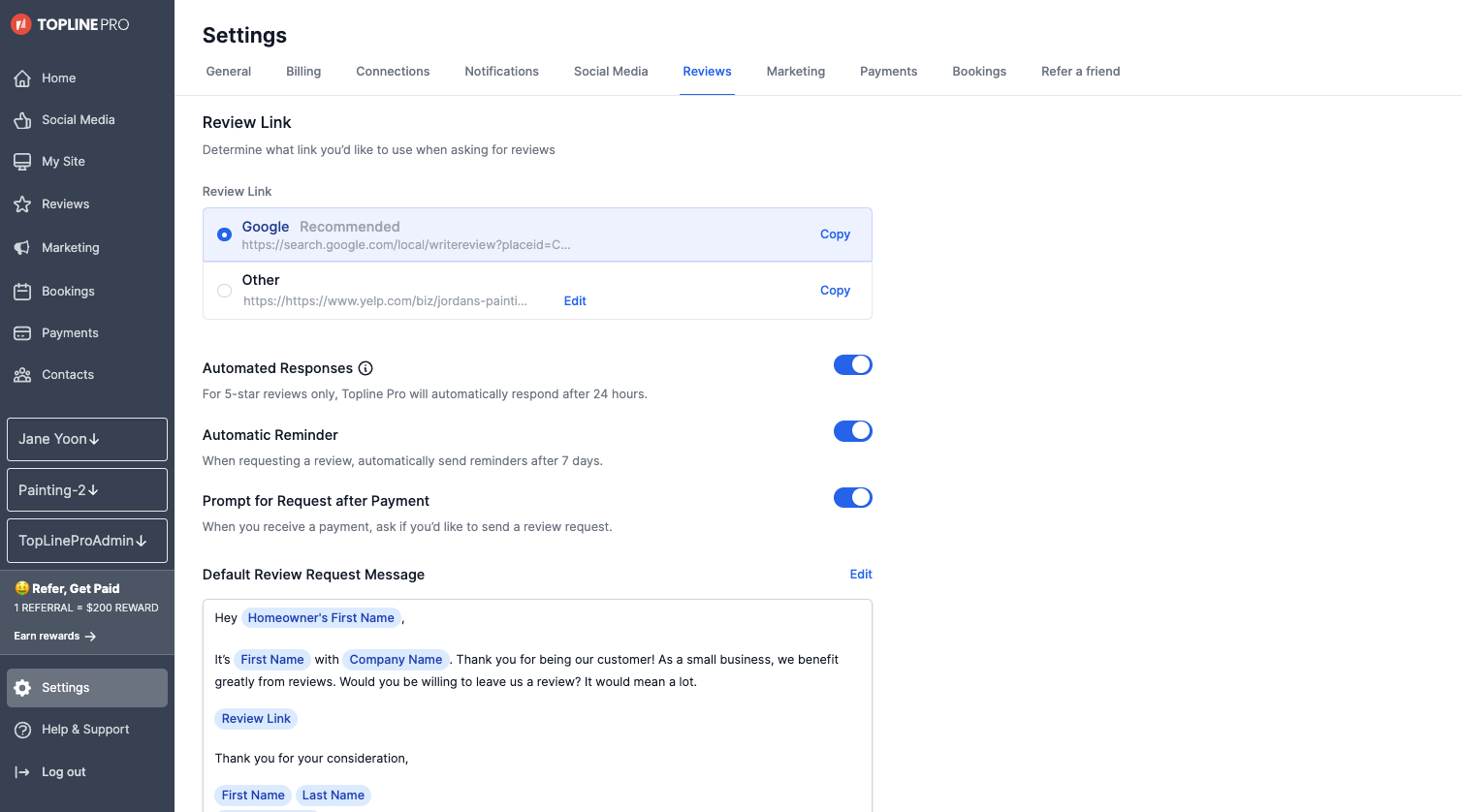The height and width of the screenshot is (812, 1462).
Task: Switch to the General settings tab
Action: [x=229, y=72]
